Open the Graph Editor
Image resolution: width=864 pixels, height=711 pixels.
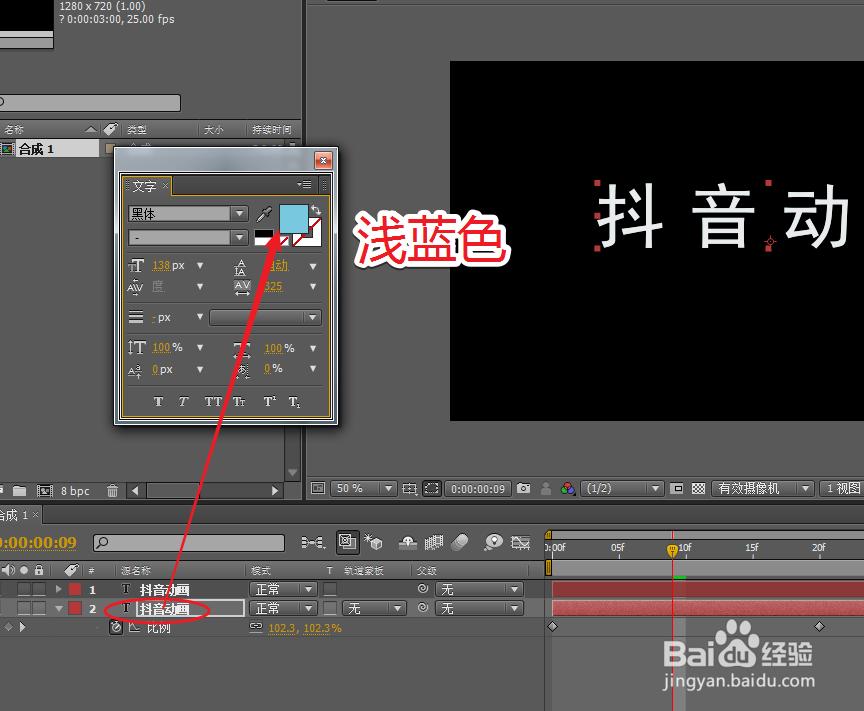[x=520, y=542]
